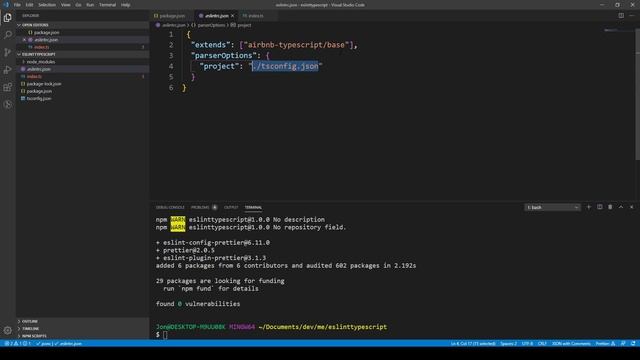Image resolution: width=640 pixels, height=360 pixels.
Task: Open the Explorer view in the activity bar
Action: pos(7,18)
